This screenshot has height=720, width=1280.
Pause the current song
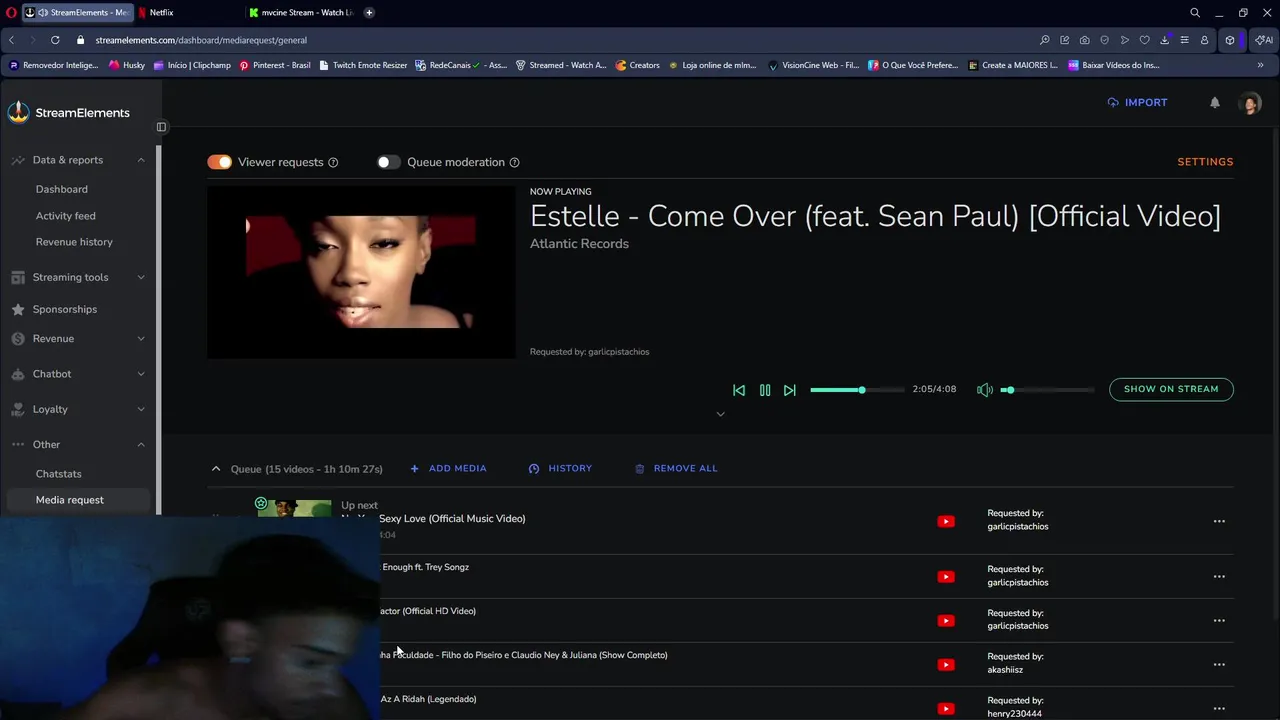click(x=765, y=390)
